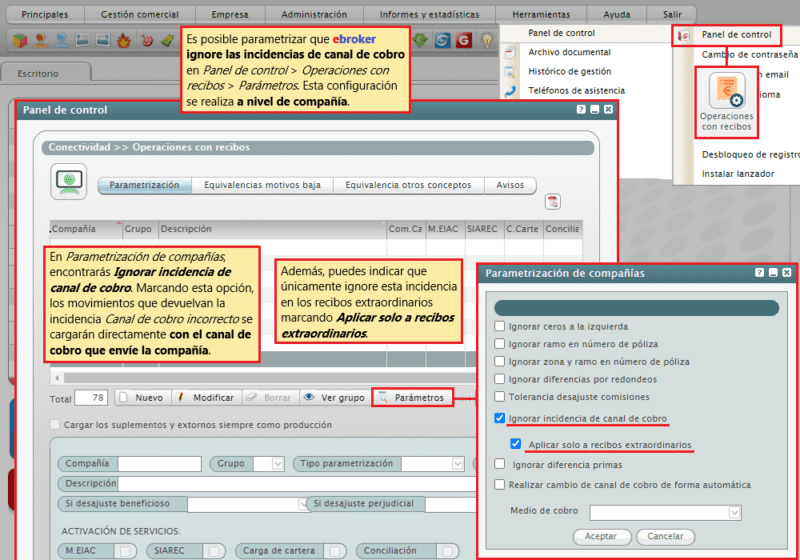Toggle the SIAREC service checkbox
Image resolution: width=800 pixels, height=560 pixels.
pyautogui.click(x=214, y=551)
